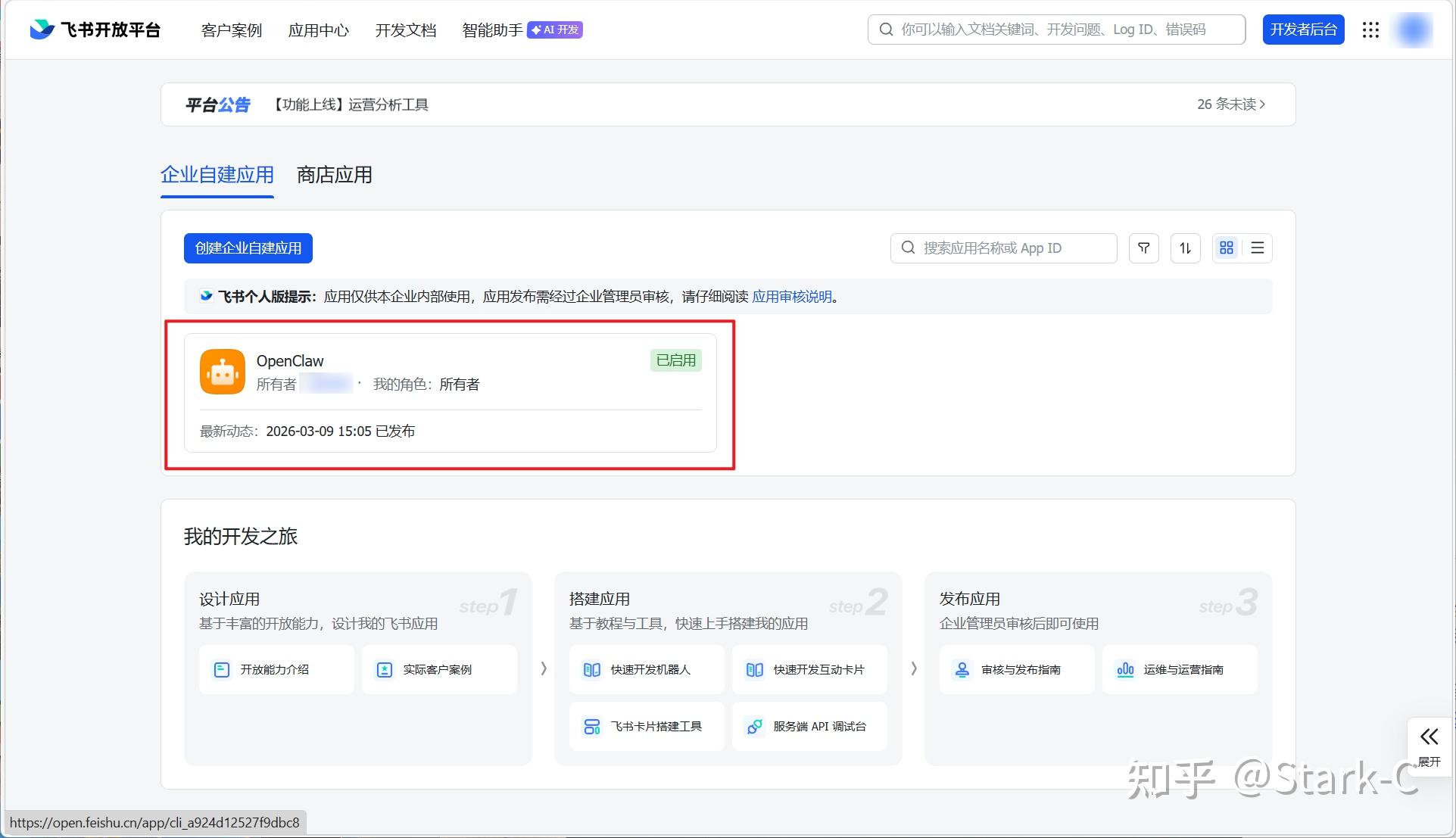This screenshot has width=1456, height=838.
Task: Switch to list view layout
Action: click(1257, 248)
